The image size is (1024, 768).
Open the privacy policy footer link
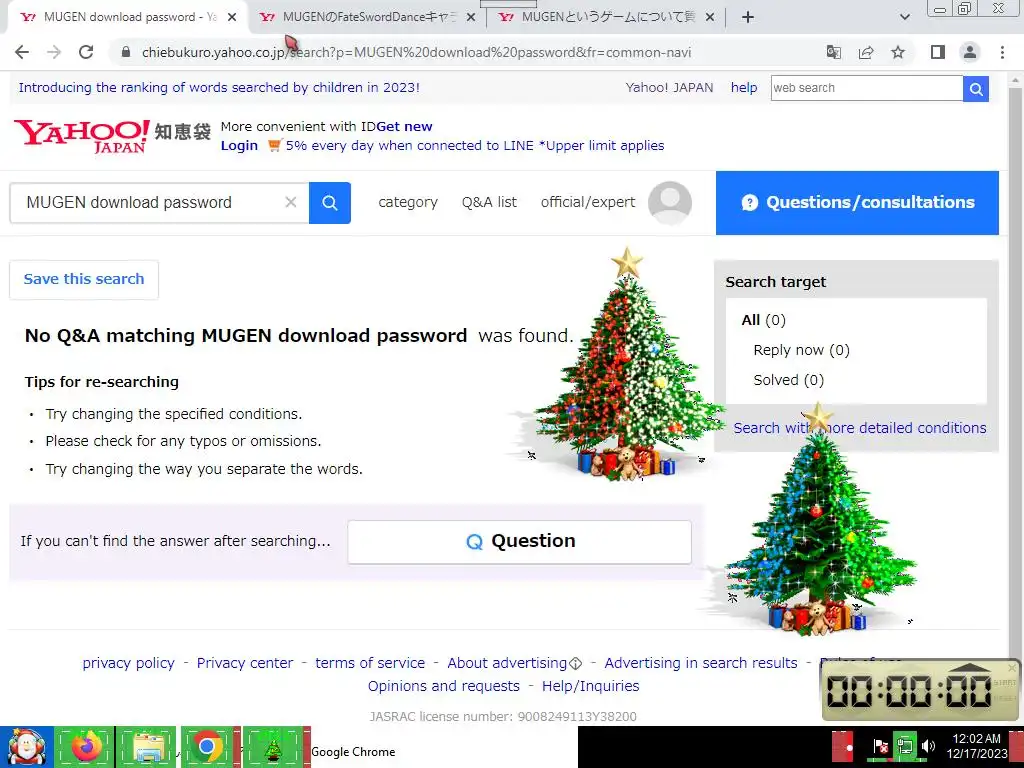(129, 663)
